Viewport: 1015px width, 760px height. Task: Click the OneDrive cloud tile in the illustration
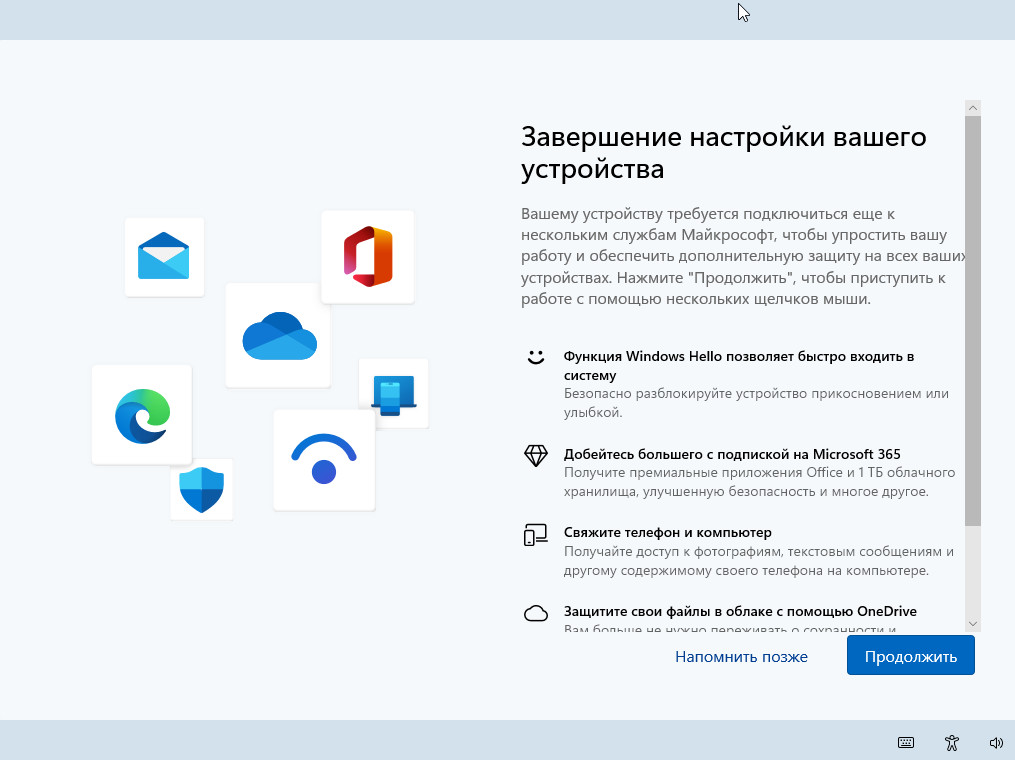(x=278, y=335)
